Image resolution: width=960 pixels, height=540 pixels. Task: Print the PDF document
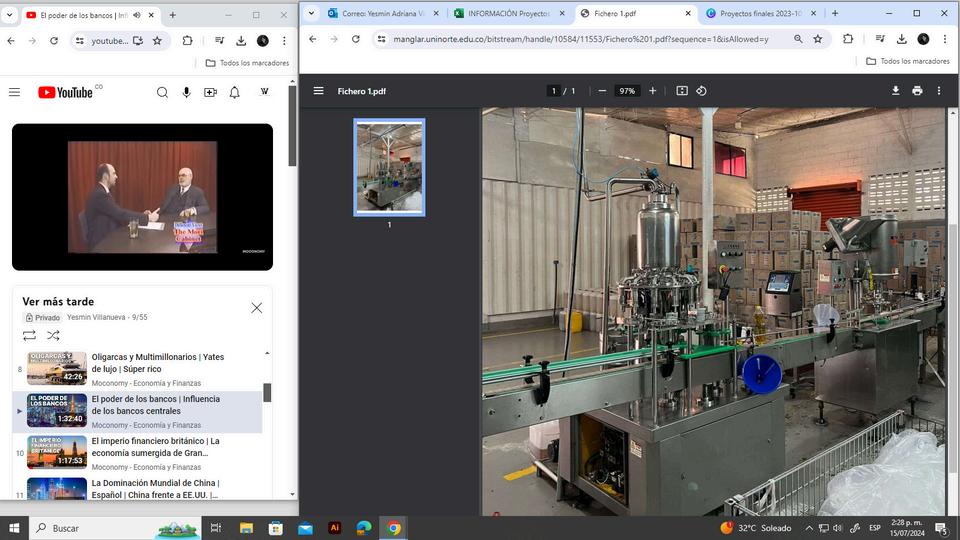pyautogui.click(x=917, y=91)
